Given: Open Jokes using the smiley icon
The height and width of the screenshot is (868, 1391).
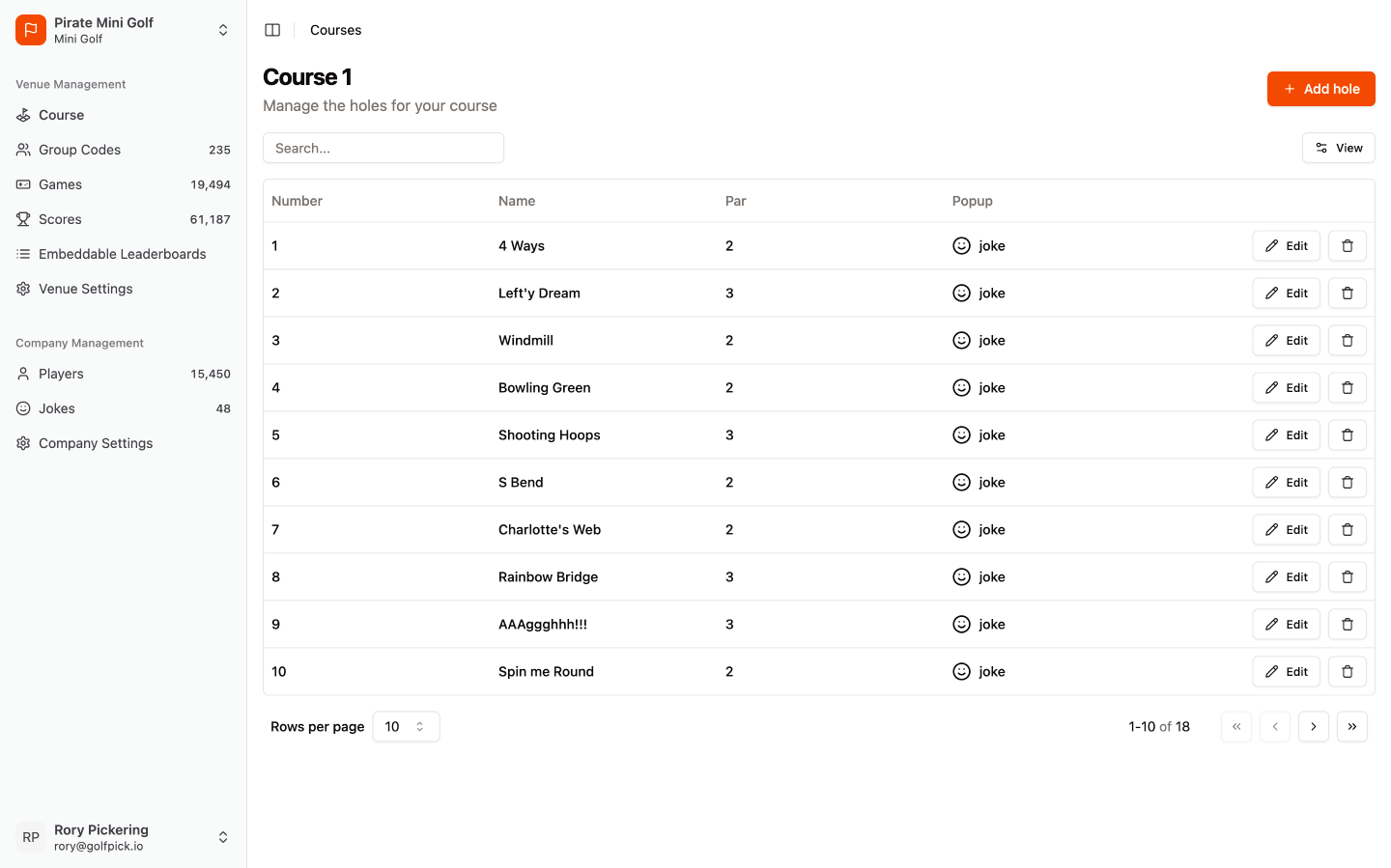Looking at the screenshot, I should pyautogui.click(x=22, y=408).
